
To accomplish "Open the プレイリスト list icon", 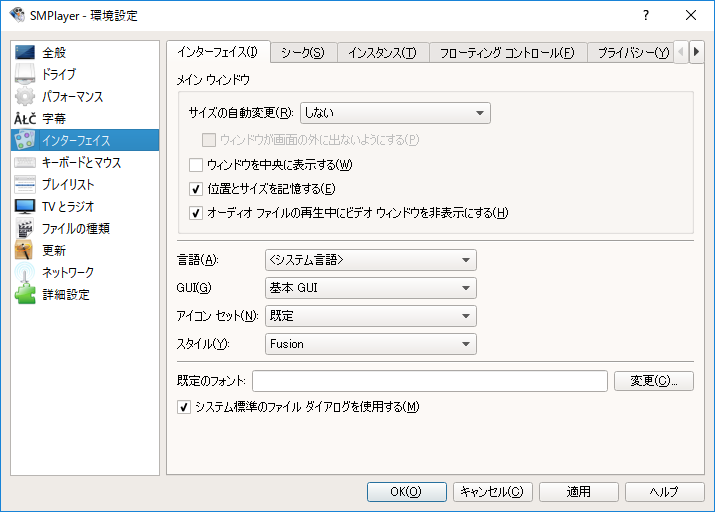I will click(x=25, y=184).
